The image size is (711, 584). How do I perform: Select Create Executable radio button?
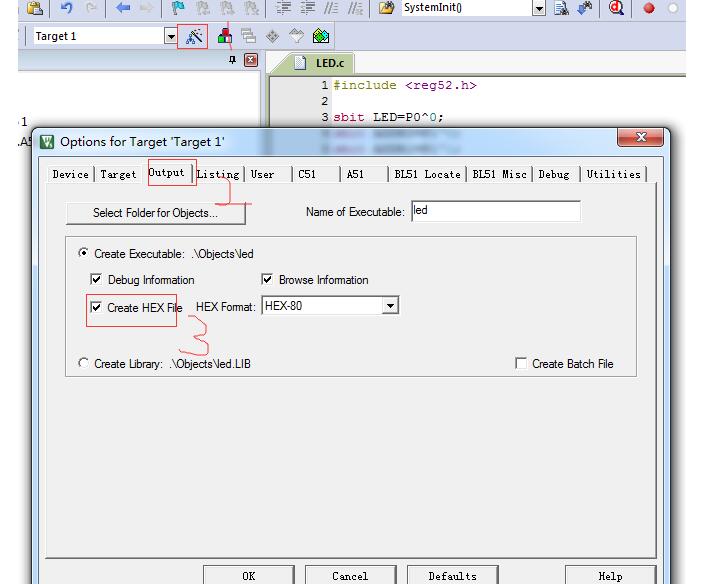click(x=83, y=253)
